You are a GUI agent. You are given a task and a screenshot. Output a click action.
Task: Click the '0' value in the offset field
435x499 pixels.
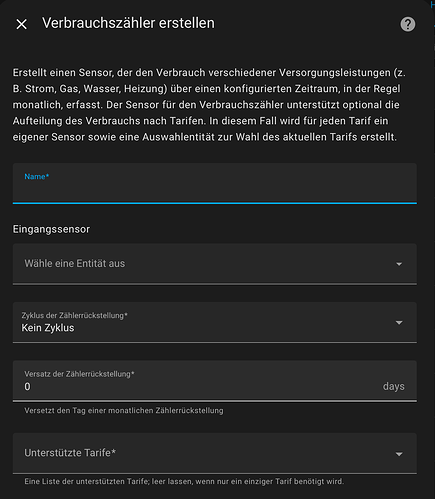[x=27, y=387]
